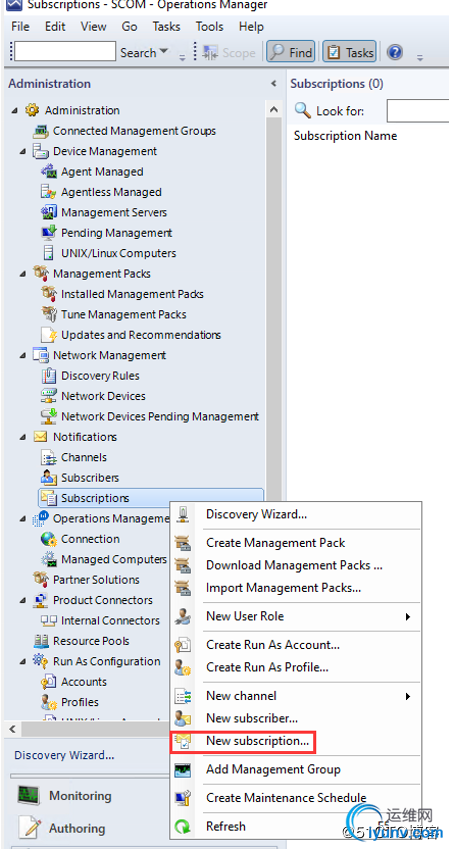Select Import Management Packs...
This screenshot has width=449, height=849.
pos(283,588)
